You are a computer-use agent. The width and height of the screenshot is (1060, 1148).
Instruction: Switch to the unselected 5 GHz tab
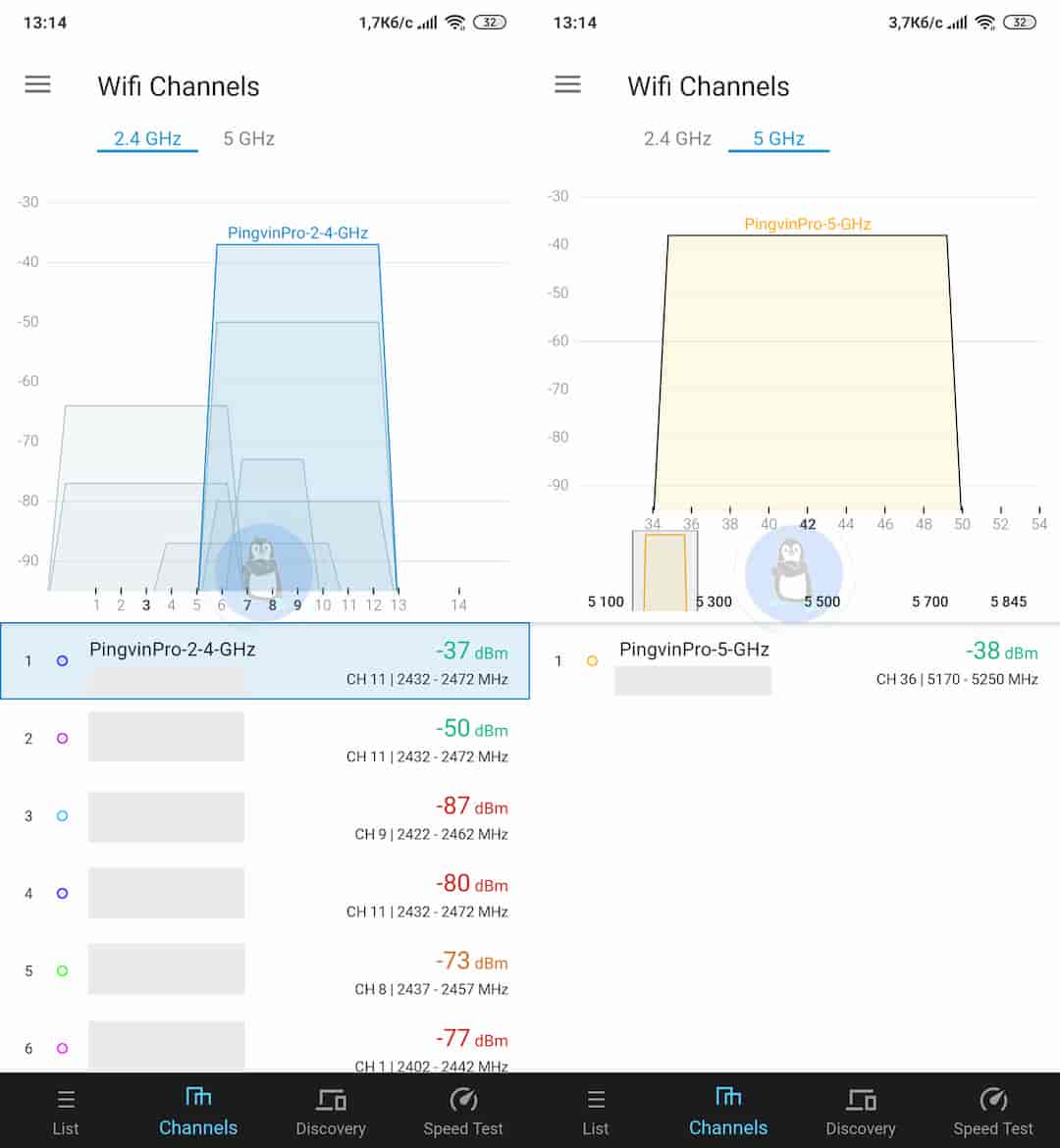pos(248,138)
